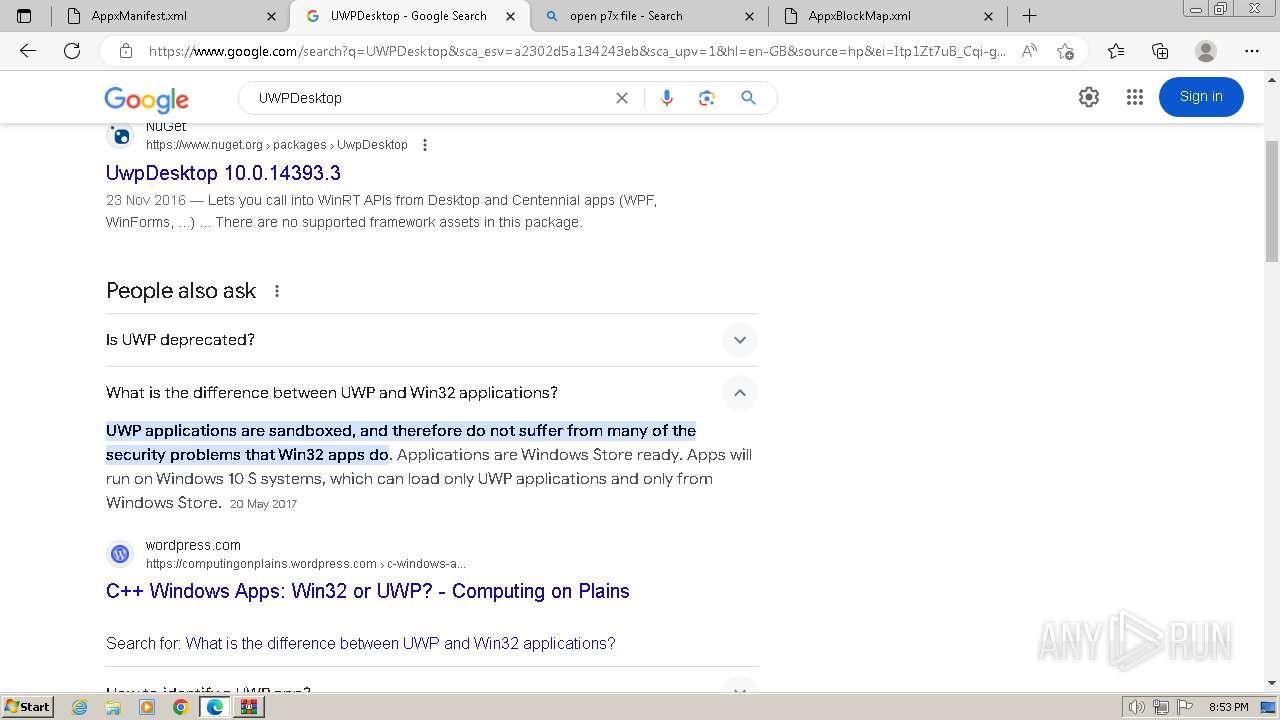The height and width of the screenshot is (720, 1280).
Task: Open 'C++ Windows Apps: Win32 or UWP?' link
Action: 368,591
